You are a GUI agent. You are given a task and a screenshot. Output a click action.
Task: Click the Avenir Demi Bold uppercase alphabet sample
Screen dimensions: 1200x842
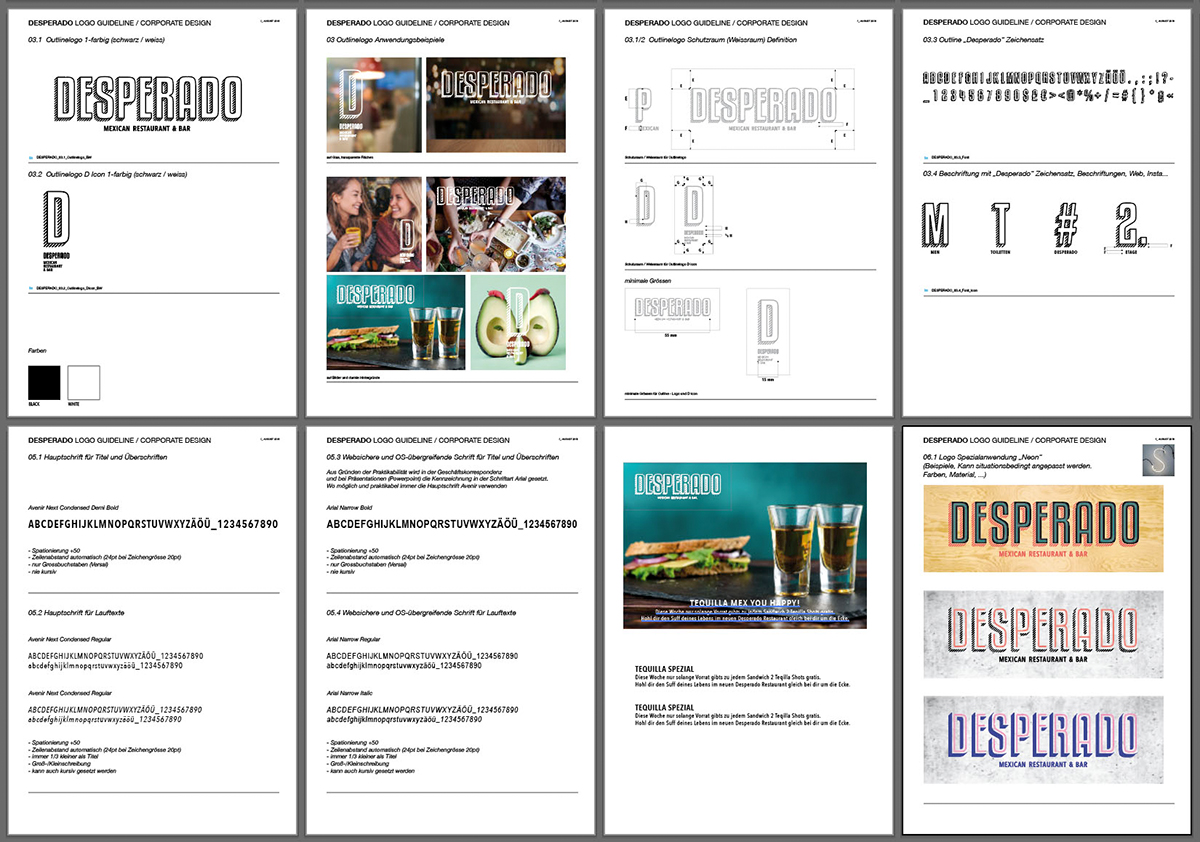(153, 525)
